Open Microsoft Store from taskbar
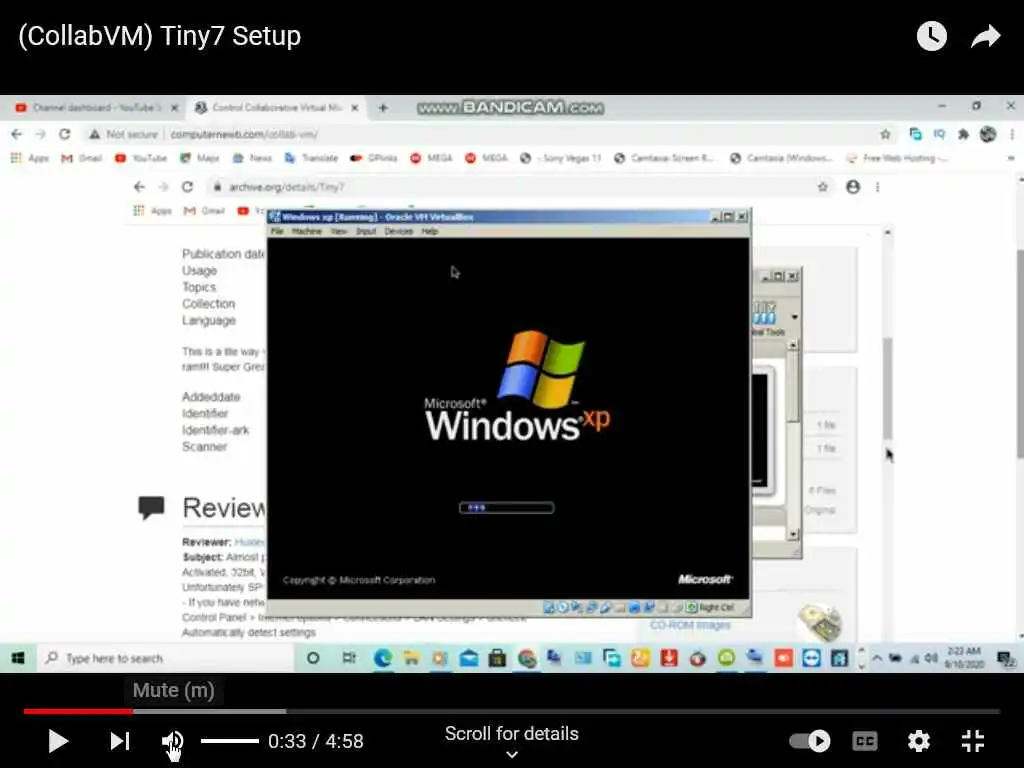The width and height of the screenshot is (1024, 768). tap(497, 658)
